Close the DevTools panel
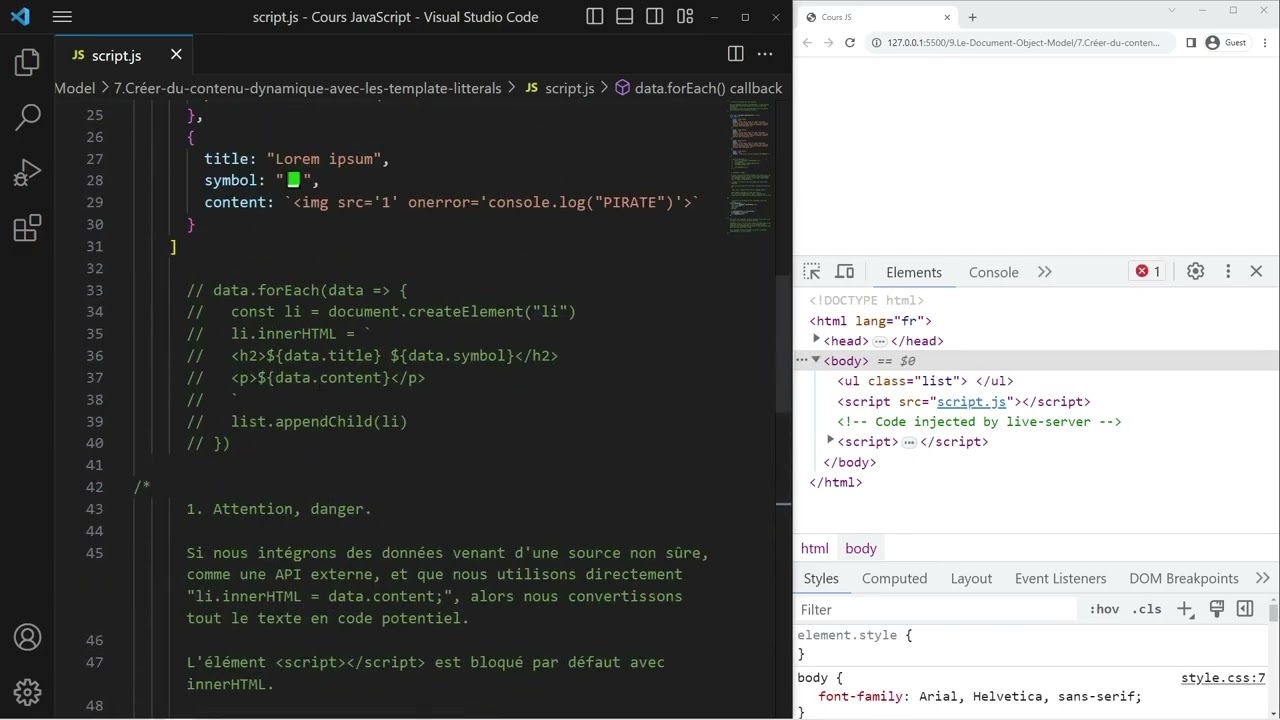This screenshot has width=1280, height=720. coord(1257,271)
